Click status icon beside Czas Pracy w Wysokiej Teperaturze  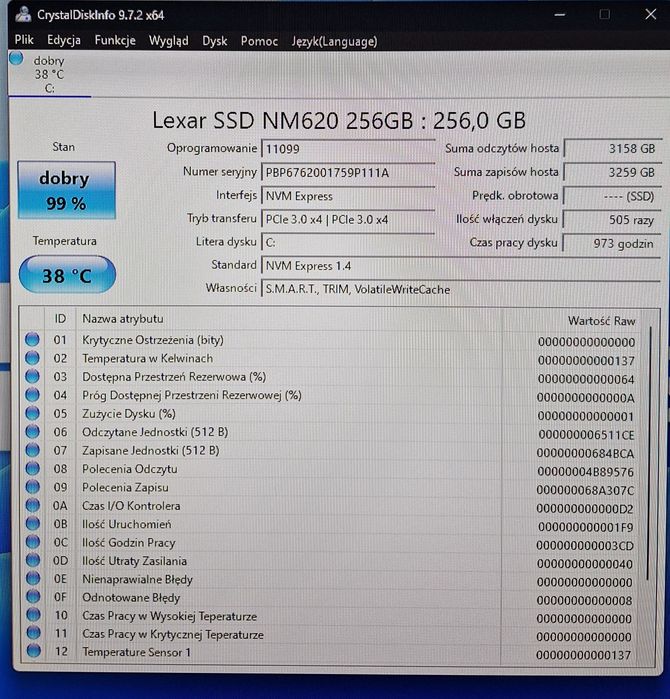[33, 615]
